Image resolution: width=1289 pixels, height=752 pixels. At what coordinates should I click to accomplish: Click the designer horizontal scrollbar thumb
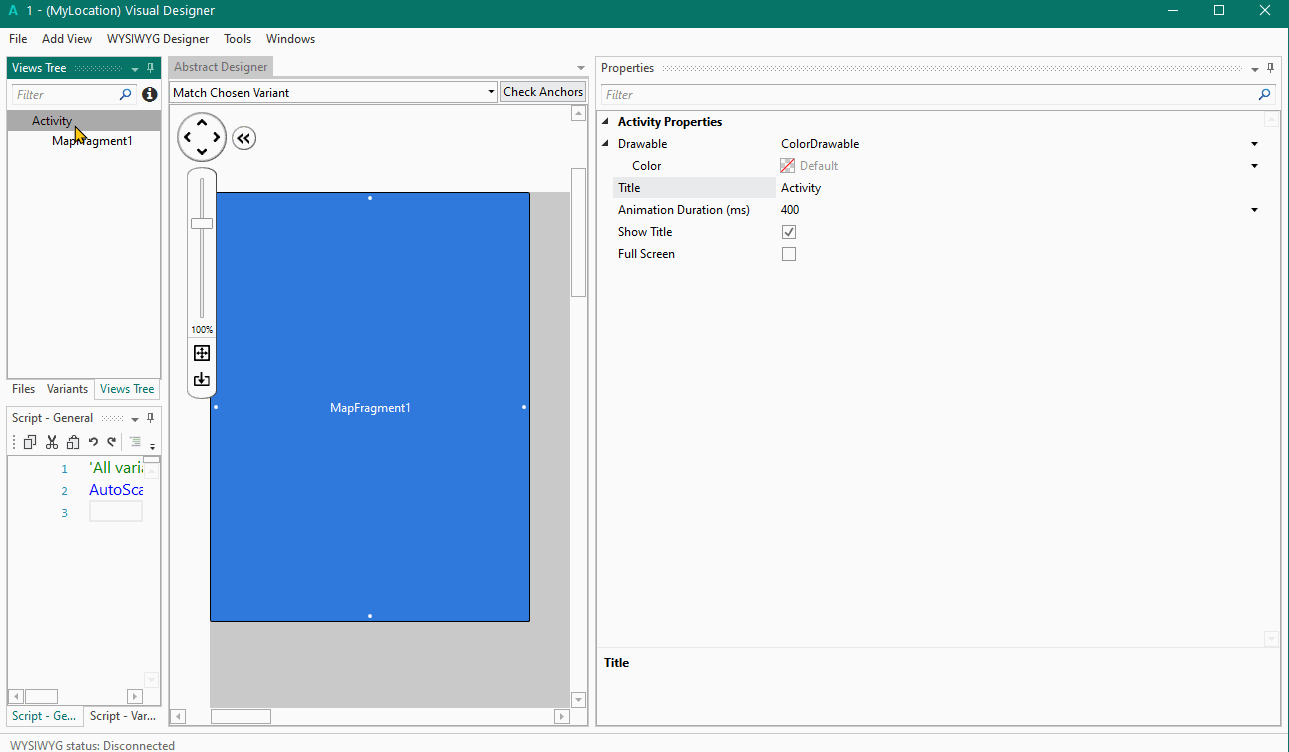(241, 716)
